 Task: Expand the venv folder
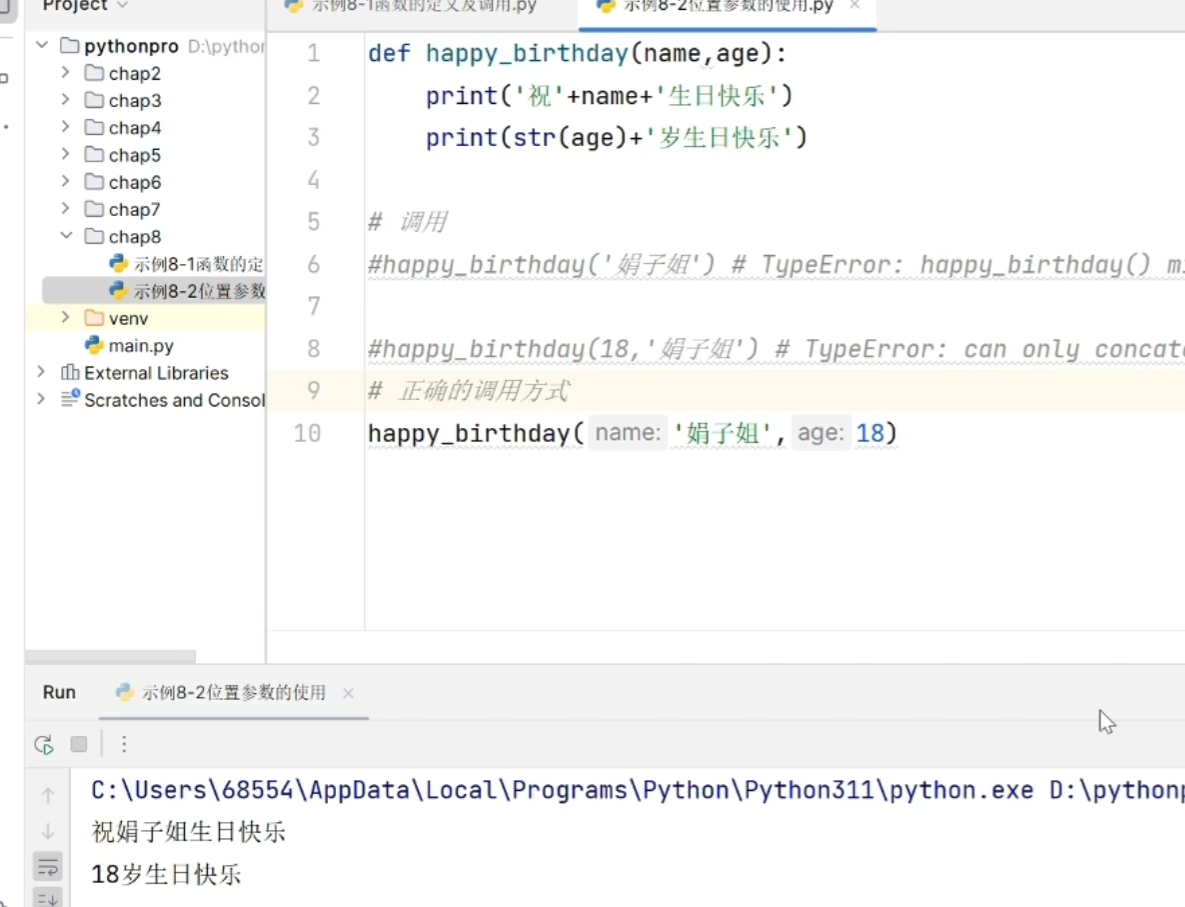pos(66,317)
